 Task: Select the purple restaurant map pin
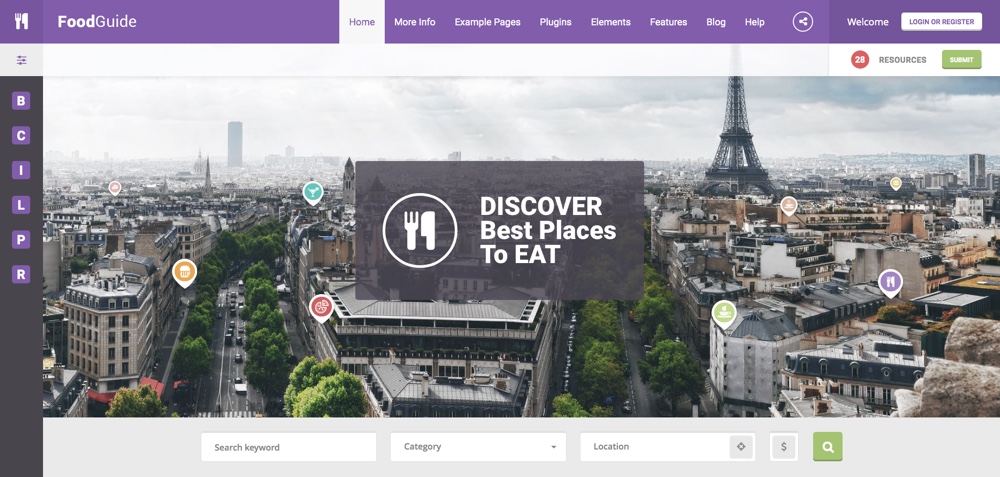click(x=890, y=283)
